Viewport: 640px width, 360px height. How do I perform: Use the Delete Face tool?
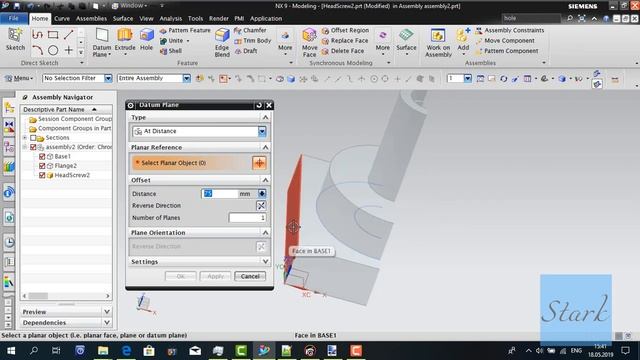(x=343, y=51)
